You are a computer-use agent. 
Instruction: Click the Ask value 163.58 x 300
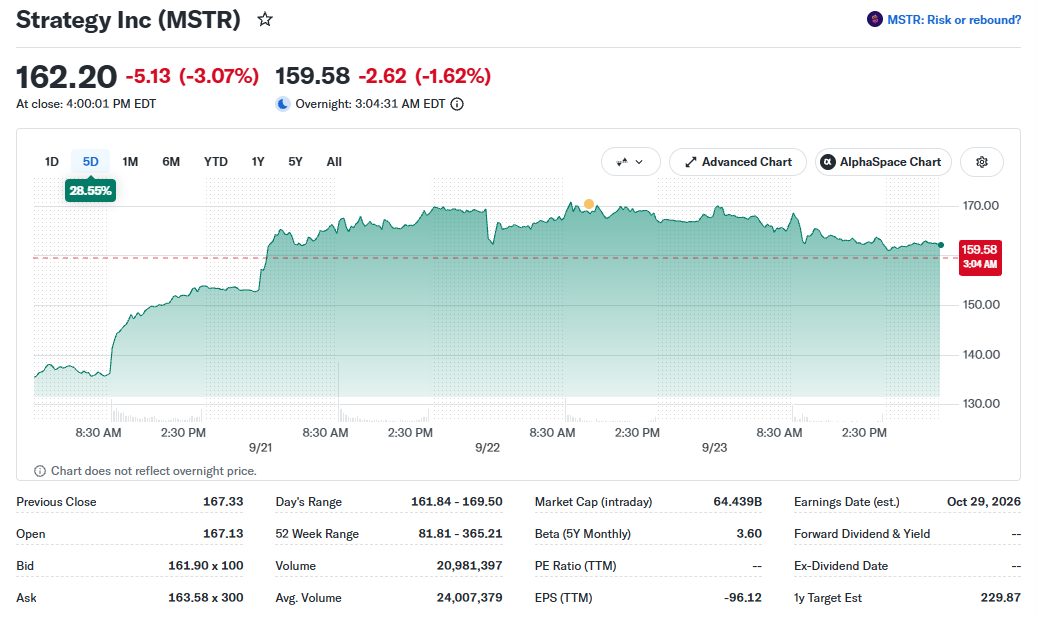coord(206,597)
